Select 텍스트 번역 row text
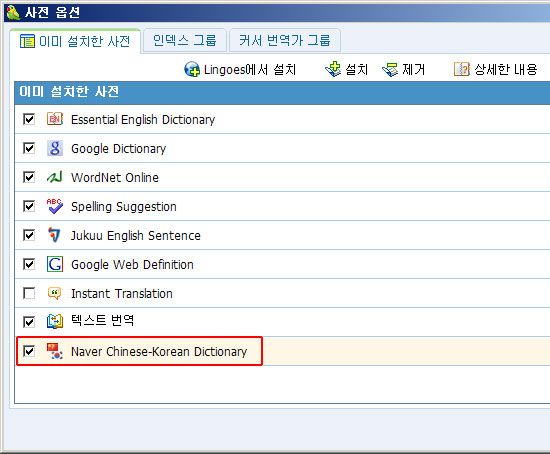The width and height of the screenshot is (550, 454). click(x=102, y=320)
